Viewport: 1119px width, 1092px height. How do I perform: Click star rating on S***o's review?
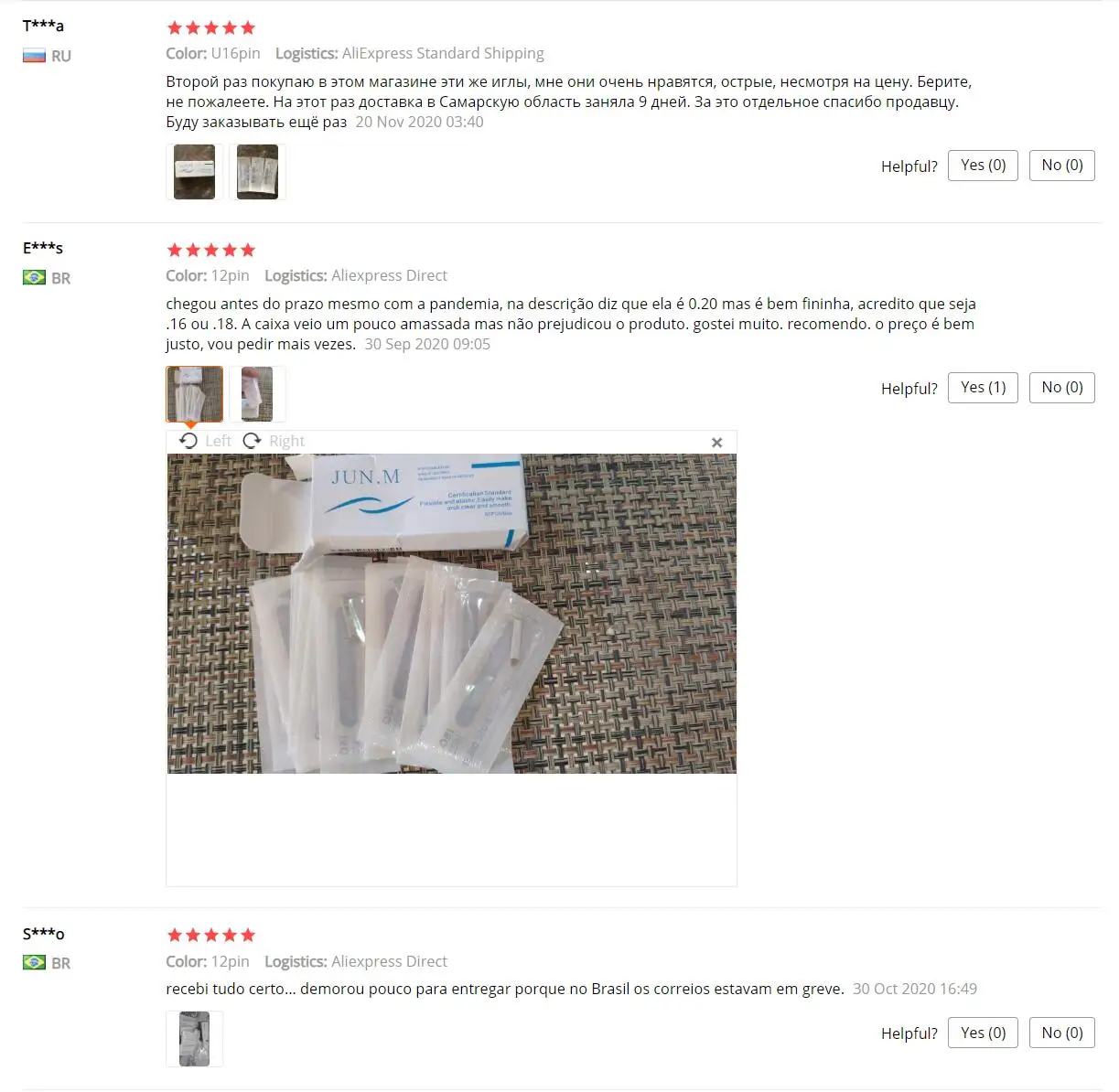click(211, 935)
